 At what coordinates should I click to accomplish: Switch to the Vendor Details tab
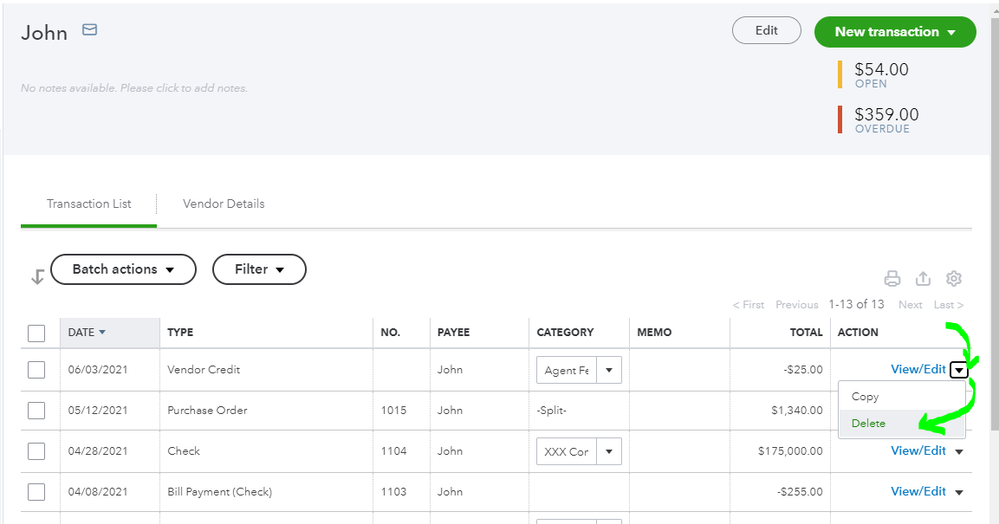tap(224, 204)
